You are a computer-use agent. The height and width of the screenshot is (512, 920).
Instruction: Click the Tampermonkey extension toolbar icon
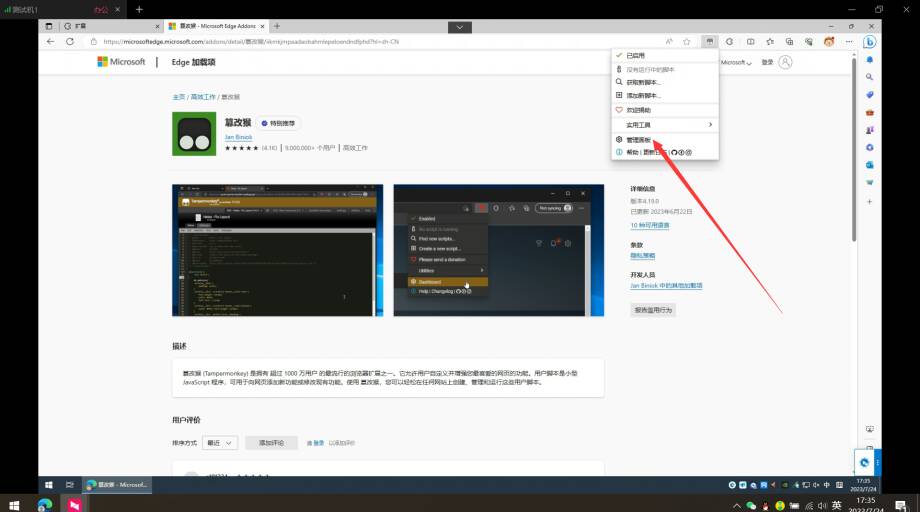coord(709,42)
